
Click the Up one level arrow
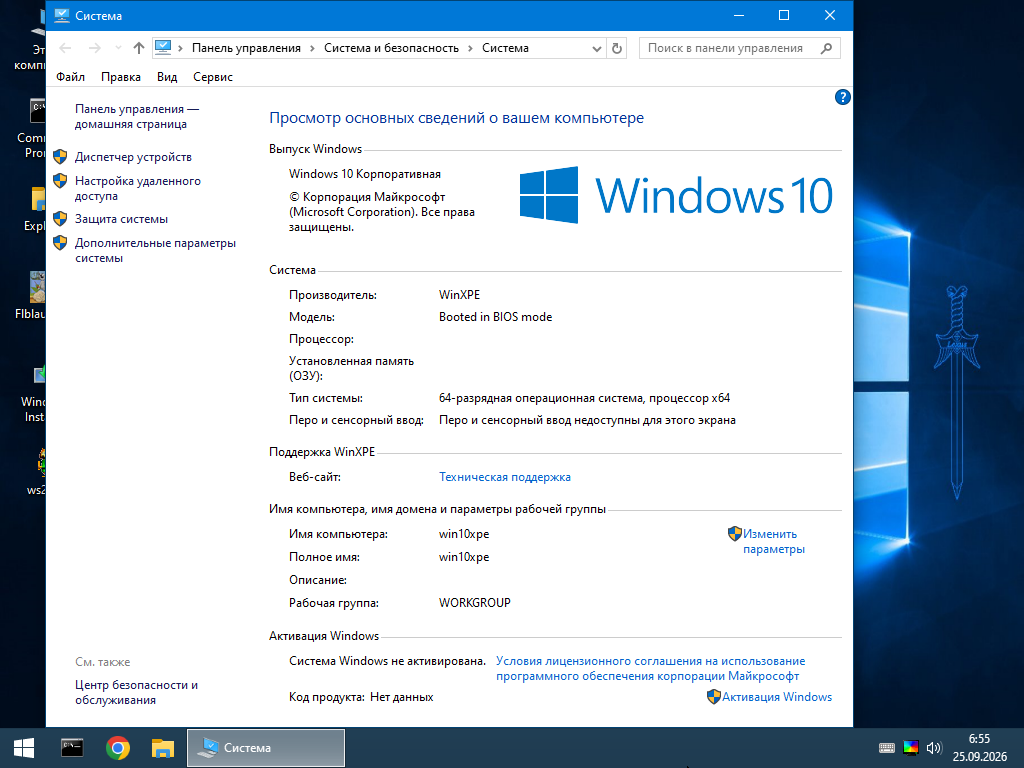(138, 48)
